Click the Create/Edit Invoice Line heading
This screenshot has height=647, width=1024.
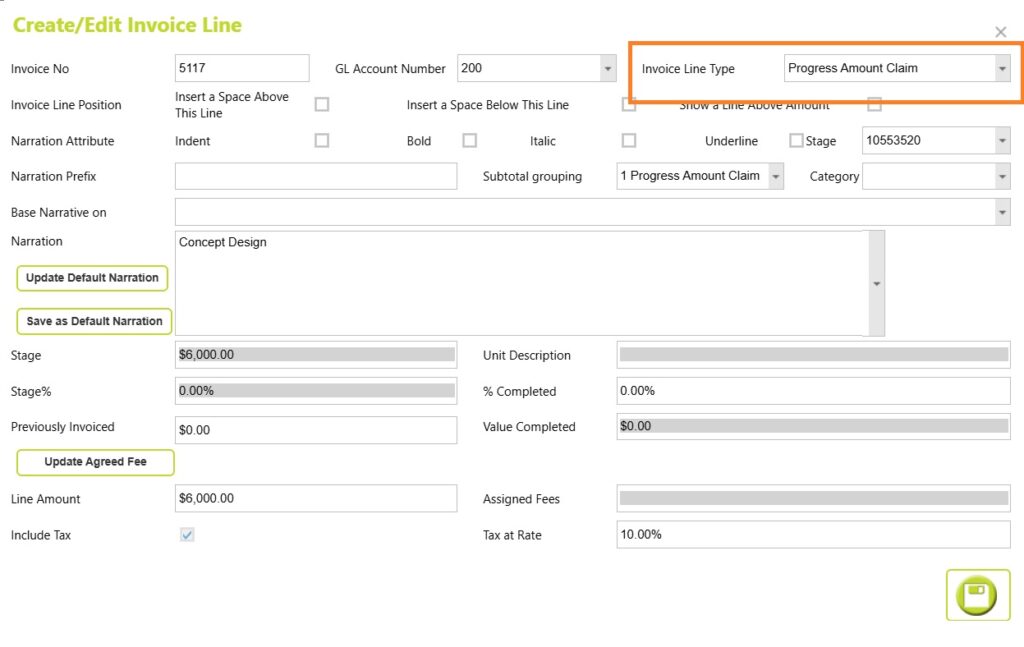pos(127,25)
